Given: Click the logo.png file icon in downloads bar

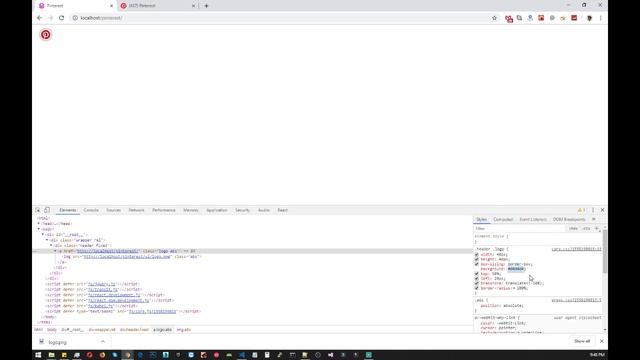Looking at the screenshot, I should (41, 342).
